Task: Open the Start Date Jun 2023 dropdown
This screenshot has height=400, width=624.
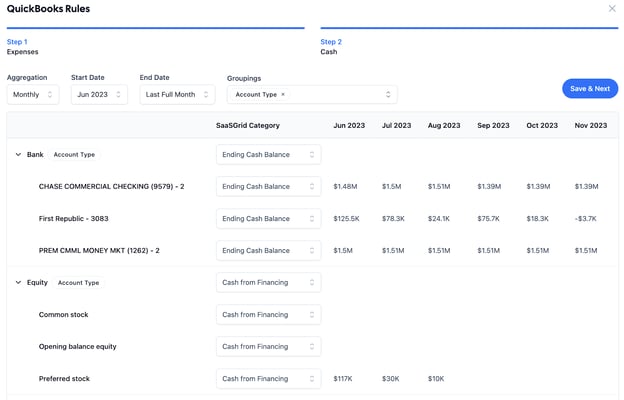Action: (x=99, y=95)
